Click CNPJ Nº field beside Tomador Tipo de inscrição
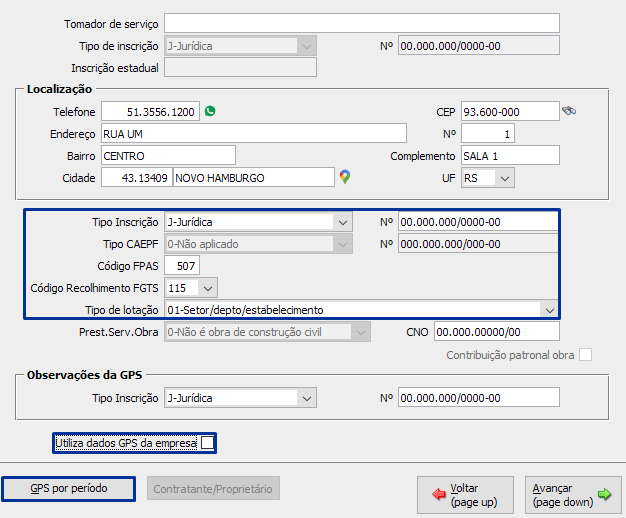 [x=479, y=45]
